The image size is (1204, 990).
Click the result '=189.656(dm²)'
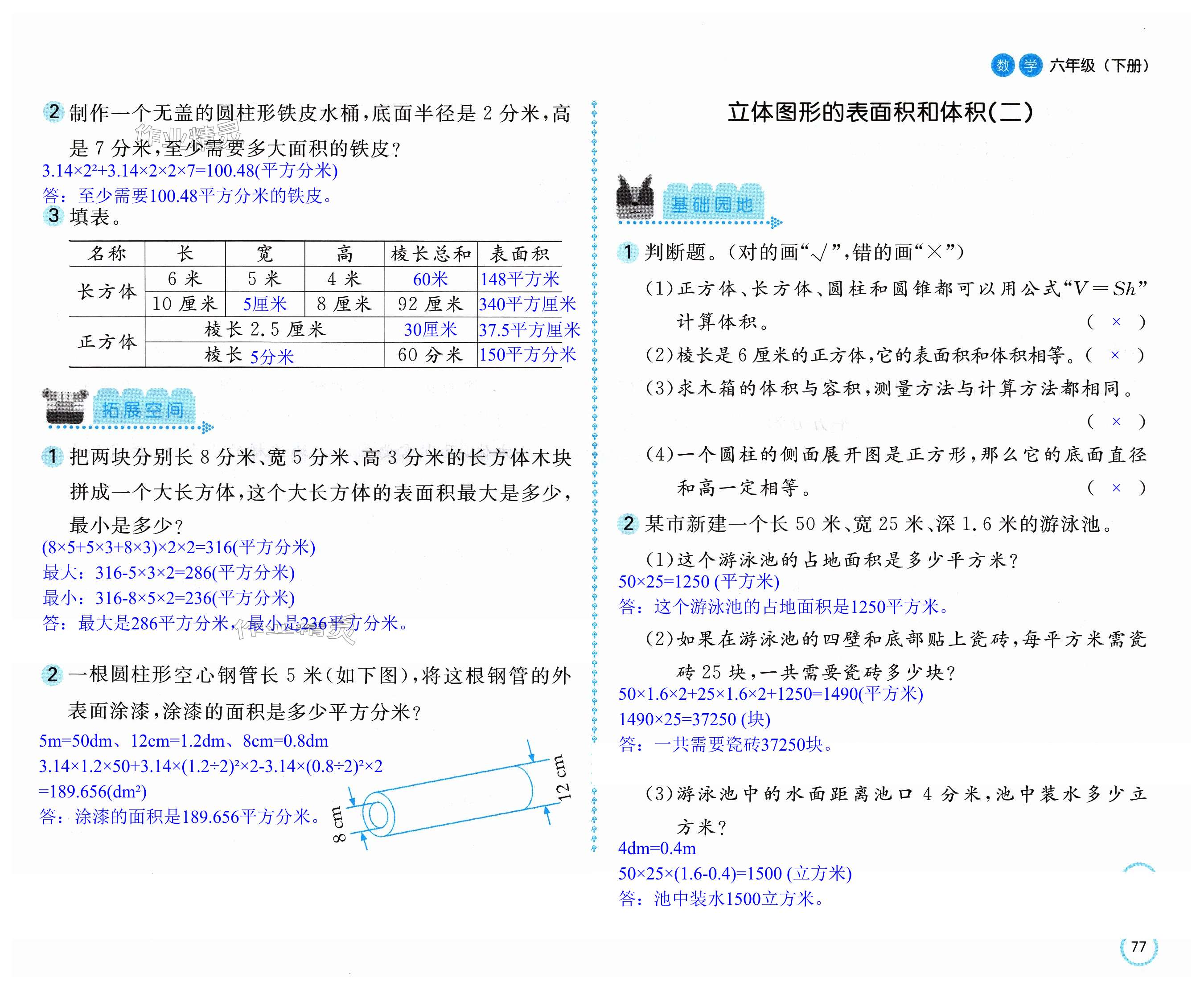[92, 792]
